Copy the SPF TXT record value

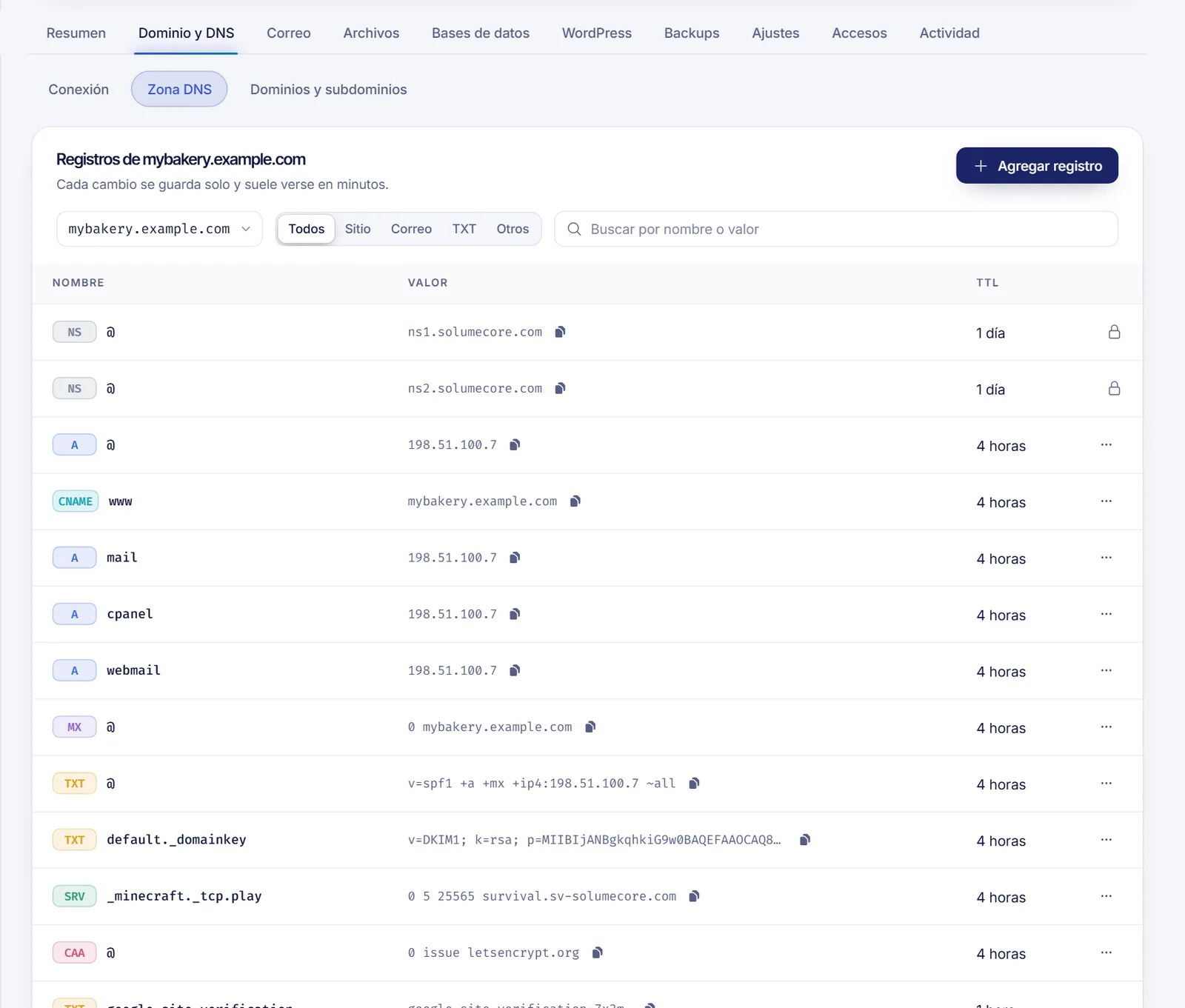tap(694, 784)
